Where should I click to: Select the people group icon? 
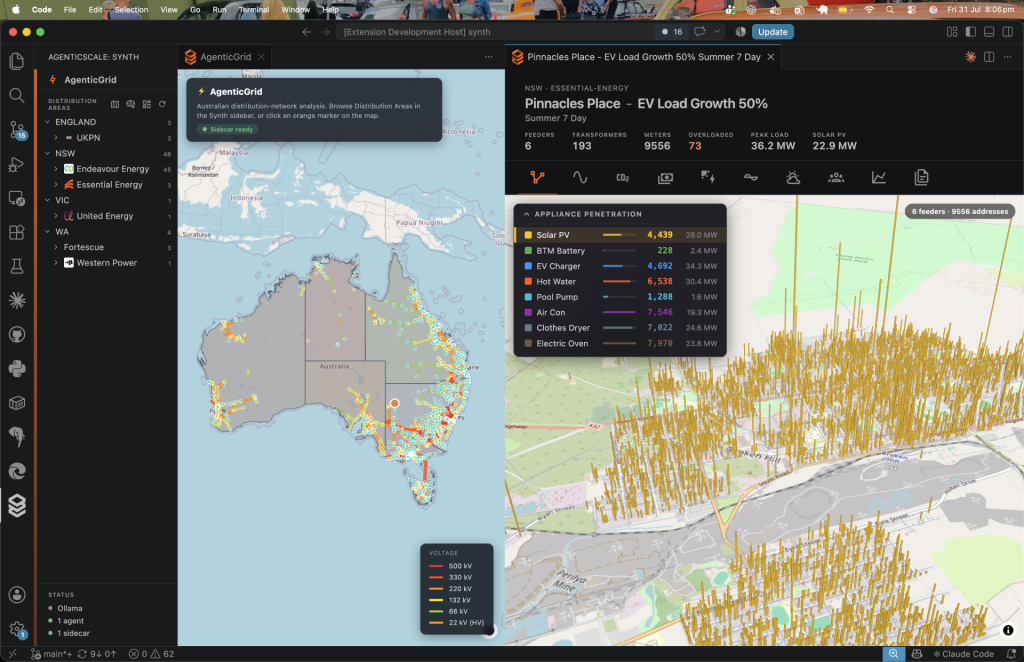tap(836, 178)
